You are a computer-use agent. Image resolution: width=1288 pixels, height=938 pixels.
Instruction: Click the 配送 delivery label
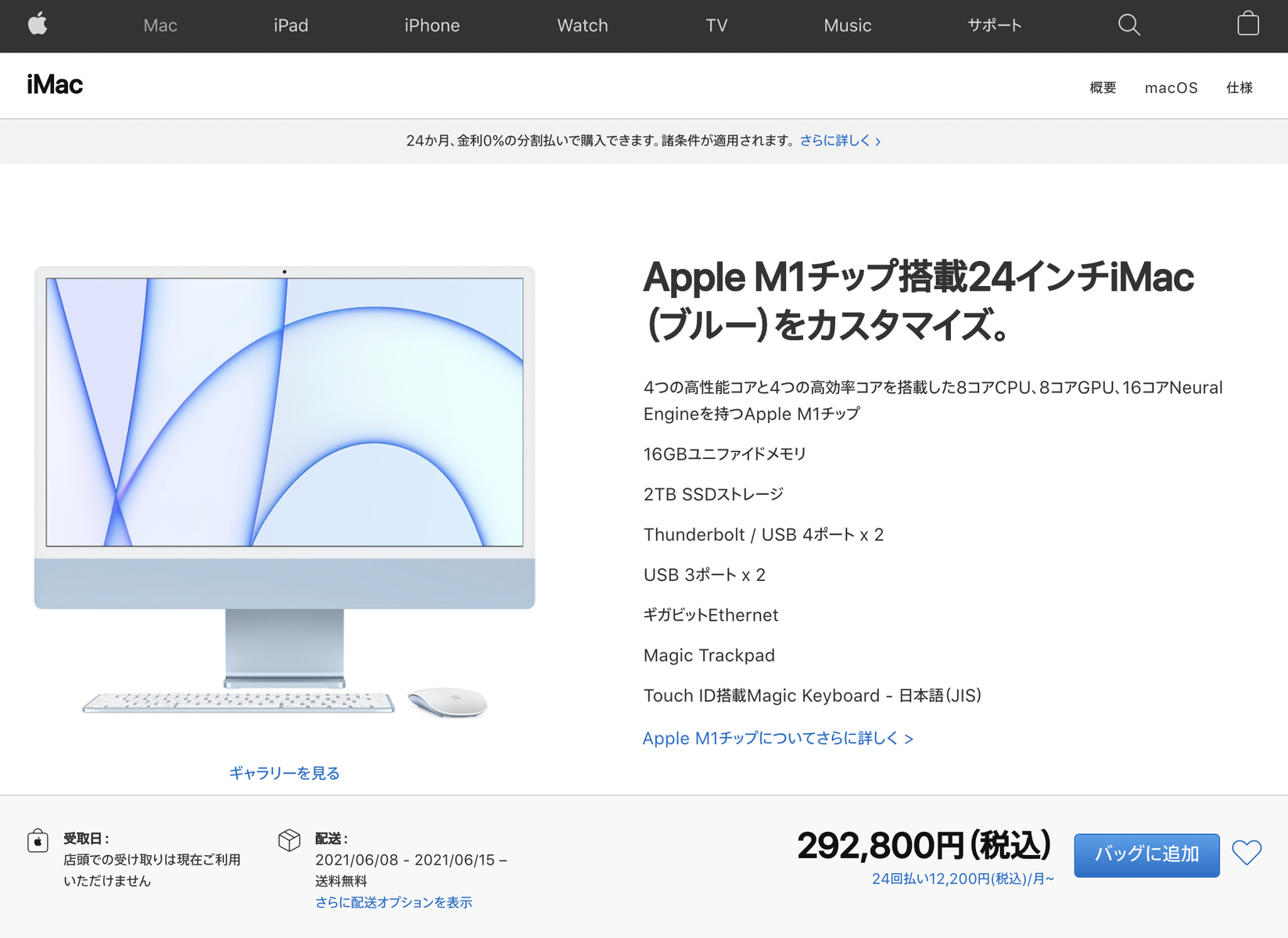click(331, 839)
